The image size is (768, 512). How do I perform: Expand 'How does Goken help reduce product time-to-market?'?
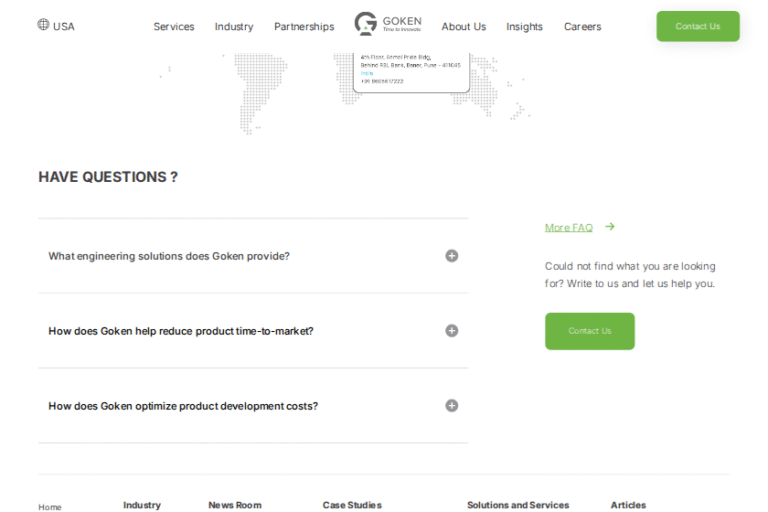tap(181, 331)
